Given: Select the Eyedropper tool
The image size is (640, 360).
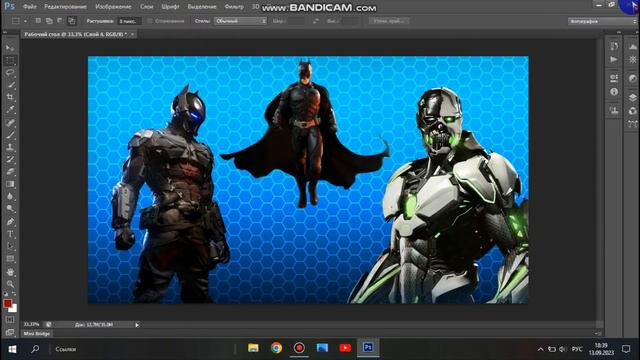Looking at the screenshot, I should pyautogui.click(x=10, y=109).
